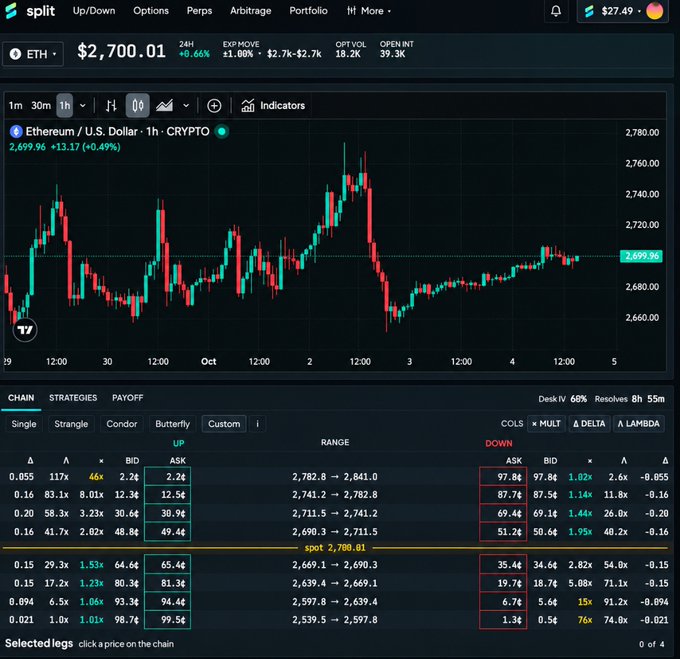The image size is (680, 659).
Task: Click UP ask 94.4¢ price
Action: pyautogui.click(x=167, y=602)
